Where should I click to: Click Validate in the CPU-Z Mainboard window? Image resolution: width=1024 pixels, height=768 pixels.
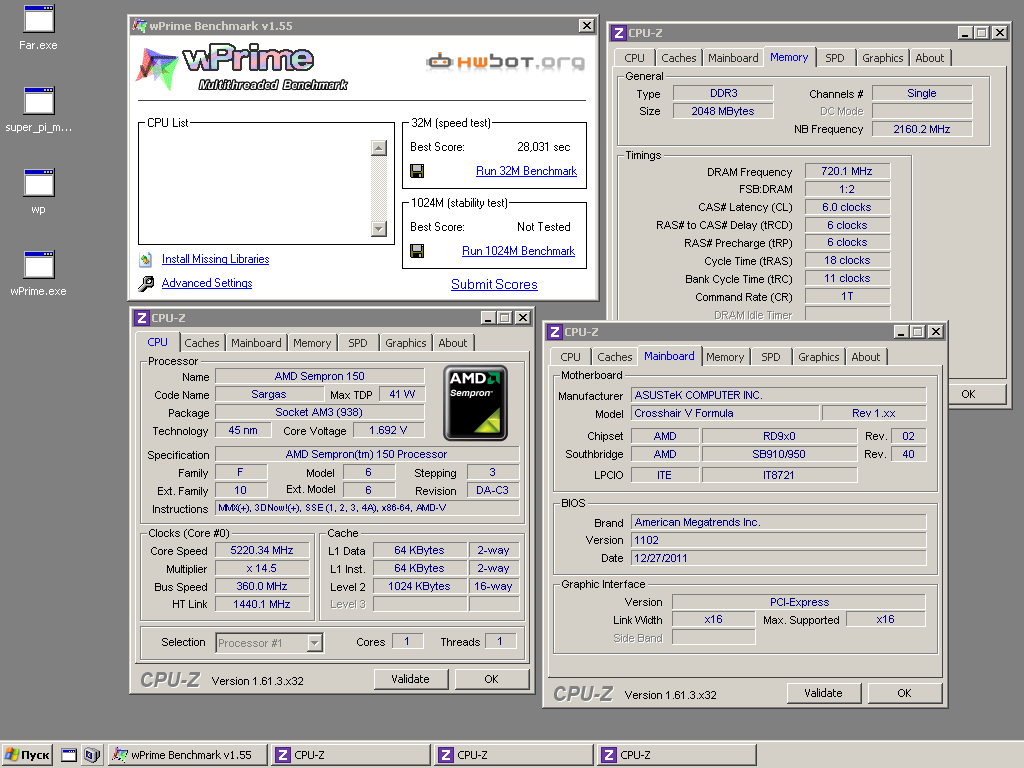(x=824, y=693)
